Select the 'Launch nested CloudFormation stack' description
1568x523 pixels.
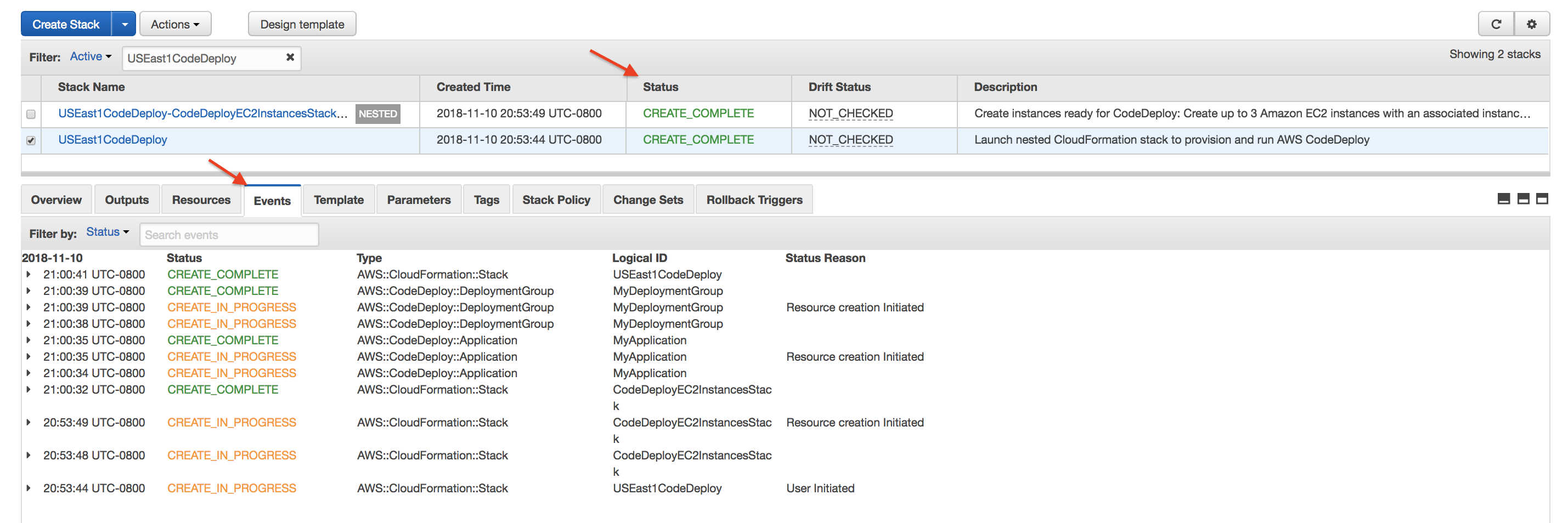[x=1172, y=139]
